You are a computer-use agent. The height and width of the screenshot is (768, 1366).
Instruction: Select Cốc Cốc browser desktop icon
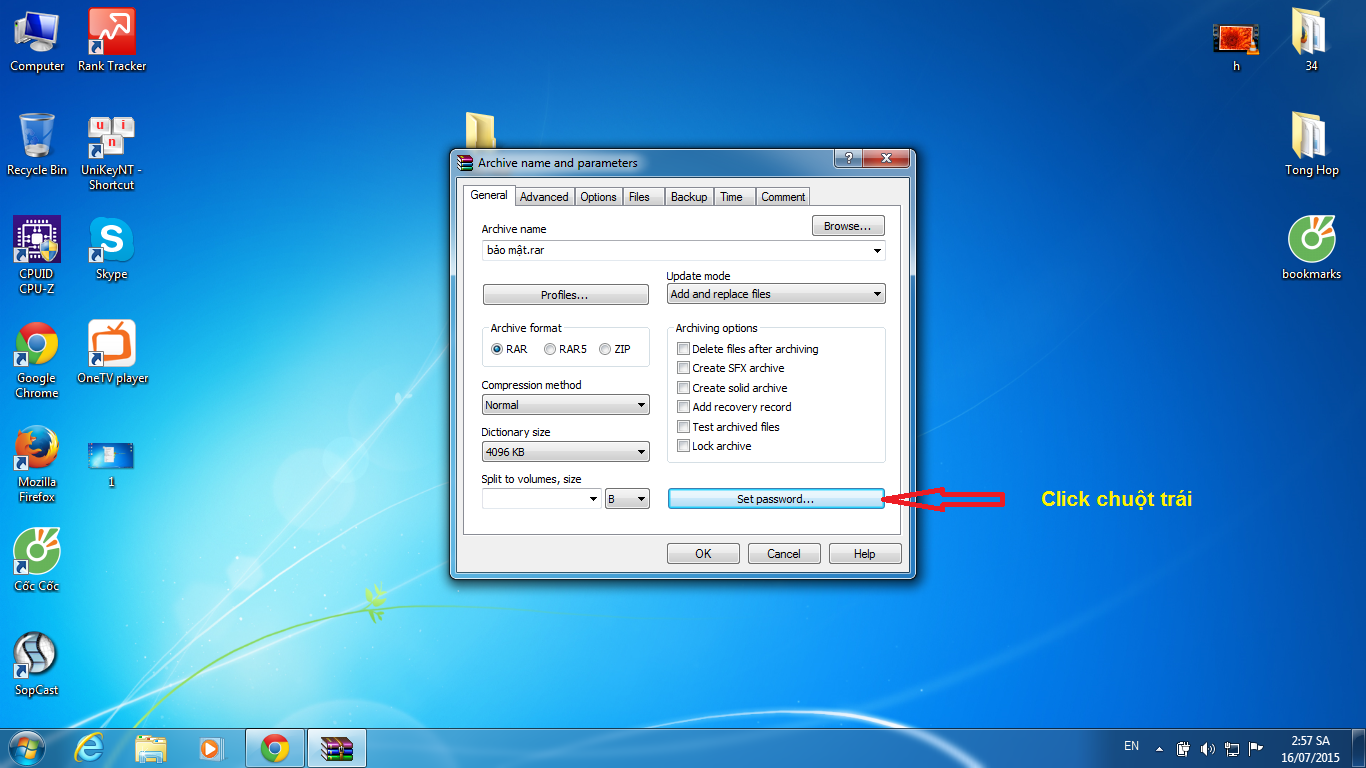coord(37,560)
